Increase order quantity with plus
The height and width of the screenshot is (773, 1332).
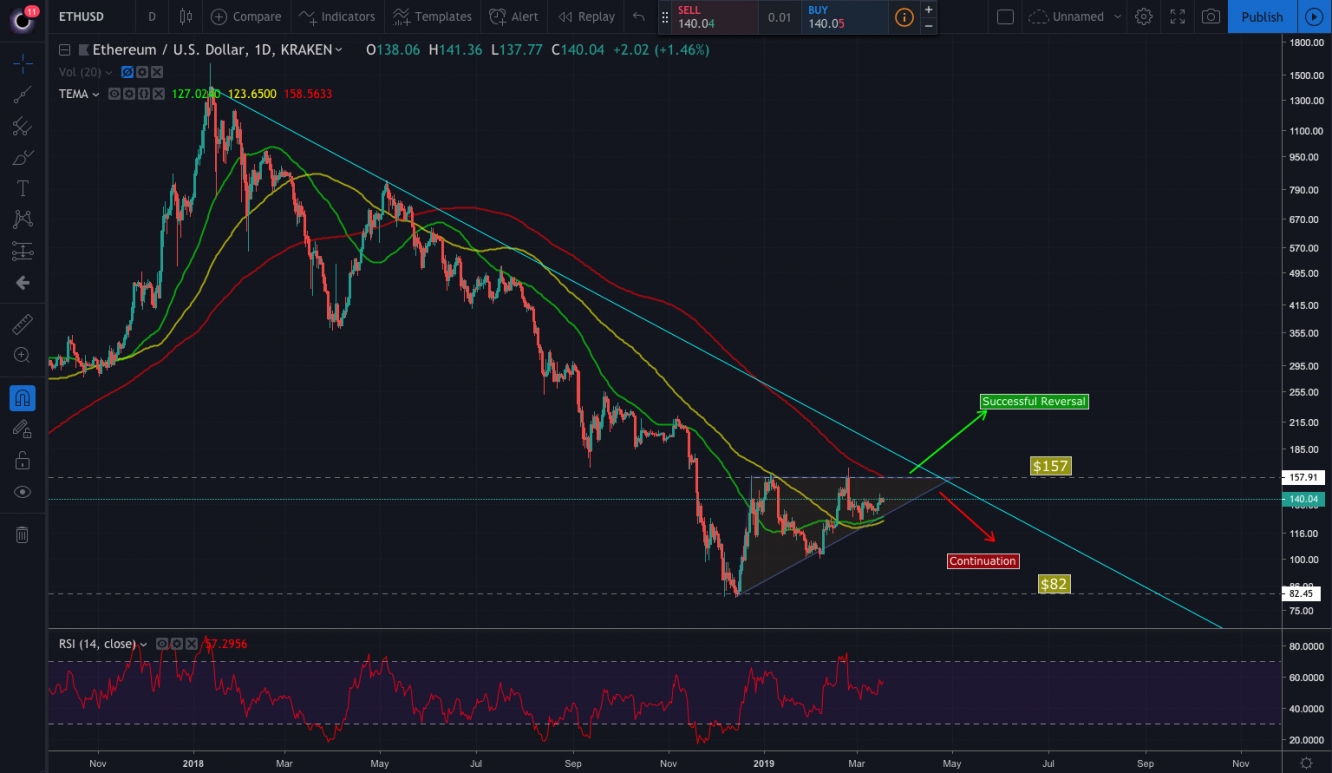coord(929,9)
